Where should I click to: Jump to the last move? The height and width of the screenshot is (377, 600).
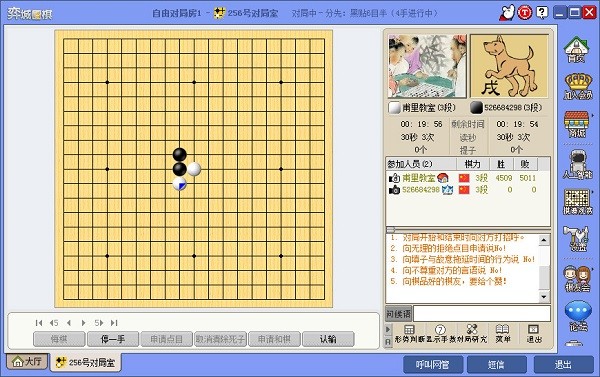114,323
